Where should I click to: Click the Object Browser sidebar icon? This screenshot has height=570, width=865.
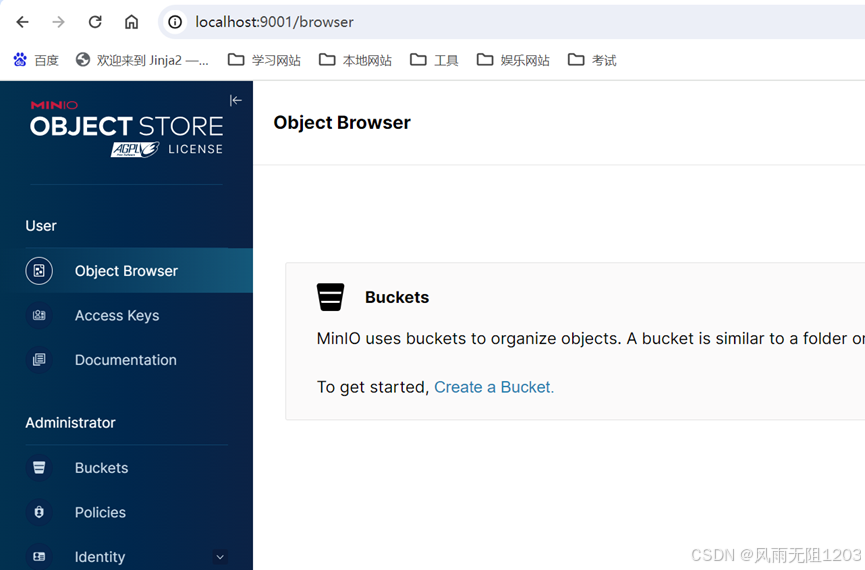[x=39, y=271]
